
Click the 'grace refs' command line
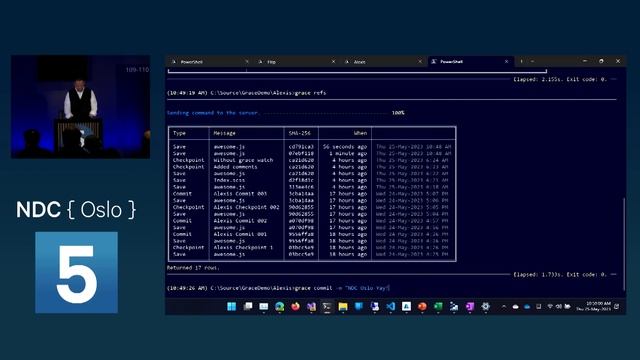click(247, 93)
